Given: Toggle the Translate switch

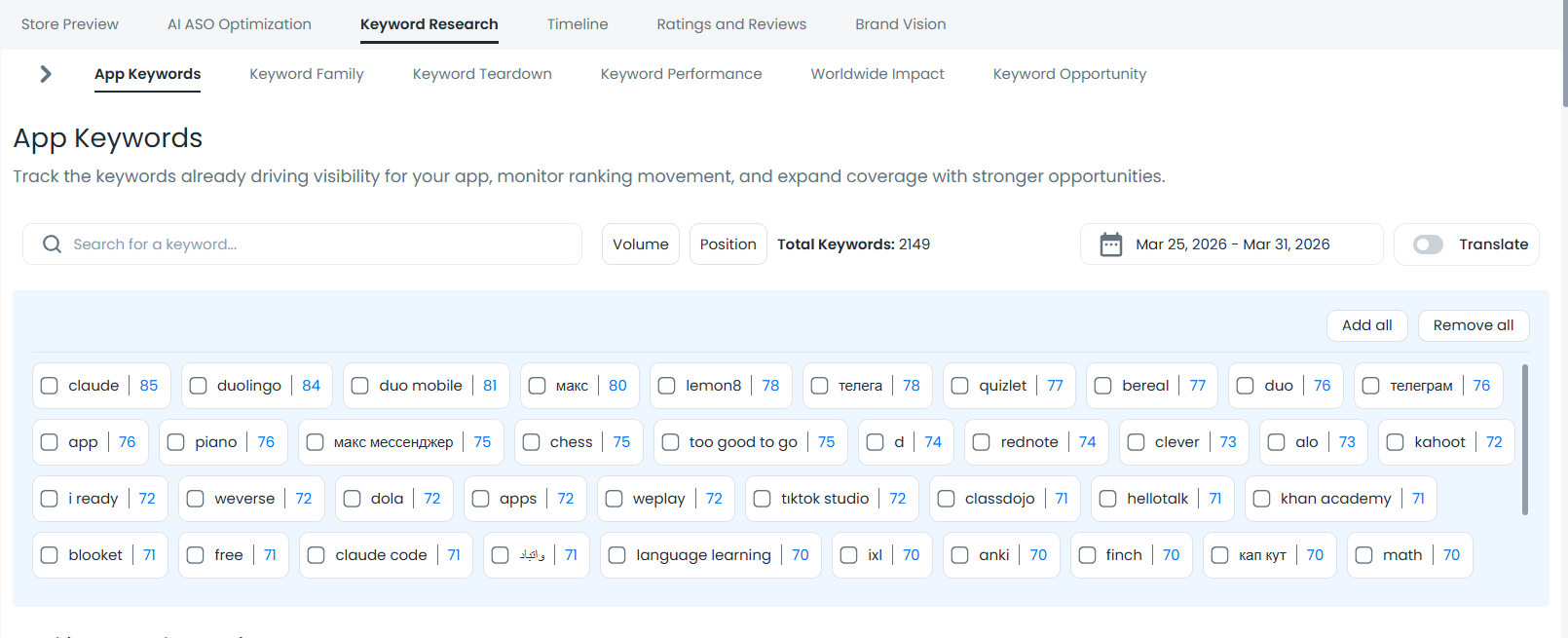Looking at the screenshot, I should pos(1428,244).
